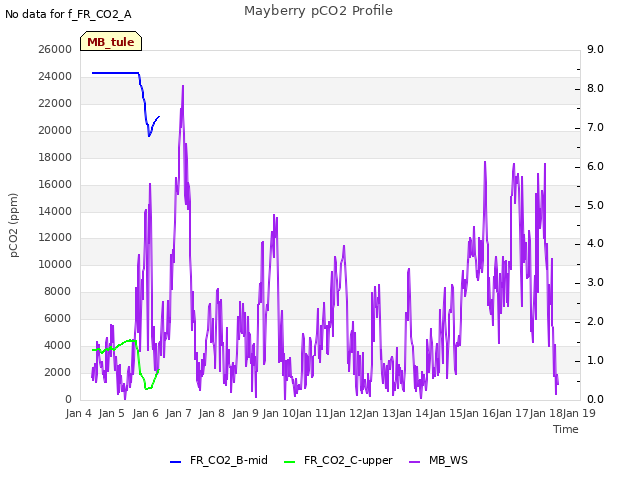Click the 20000 left axis value
Image resolution: width=640 pixels, height=480 pixels.
pos(55,130)
